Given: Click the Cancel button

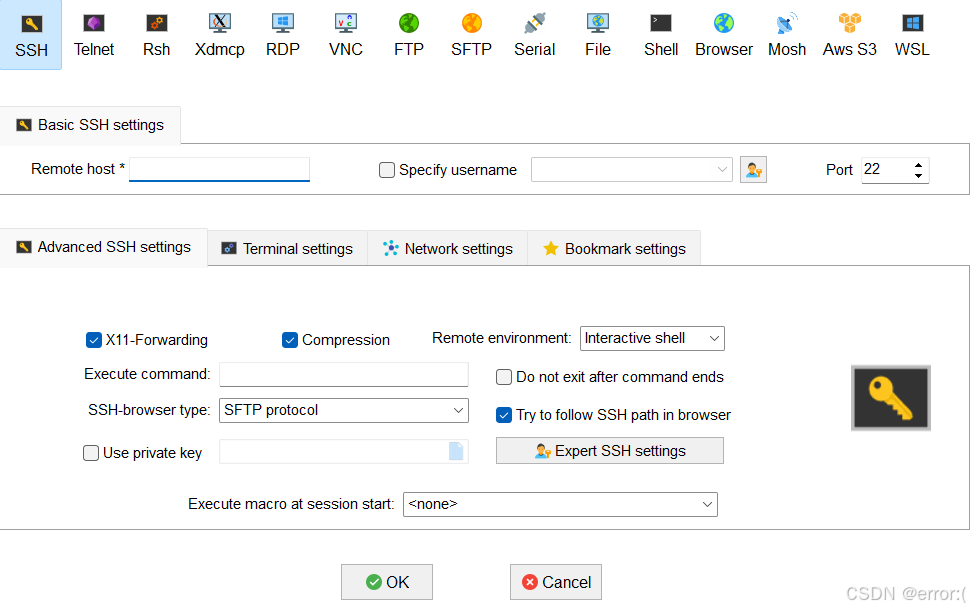Looking at the screenshot, I should 556,582.
